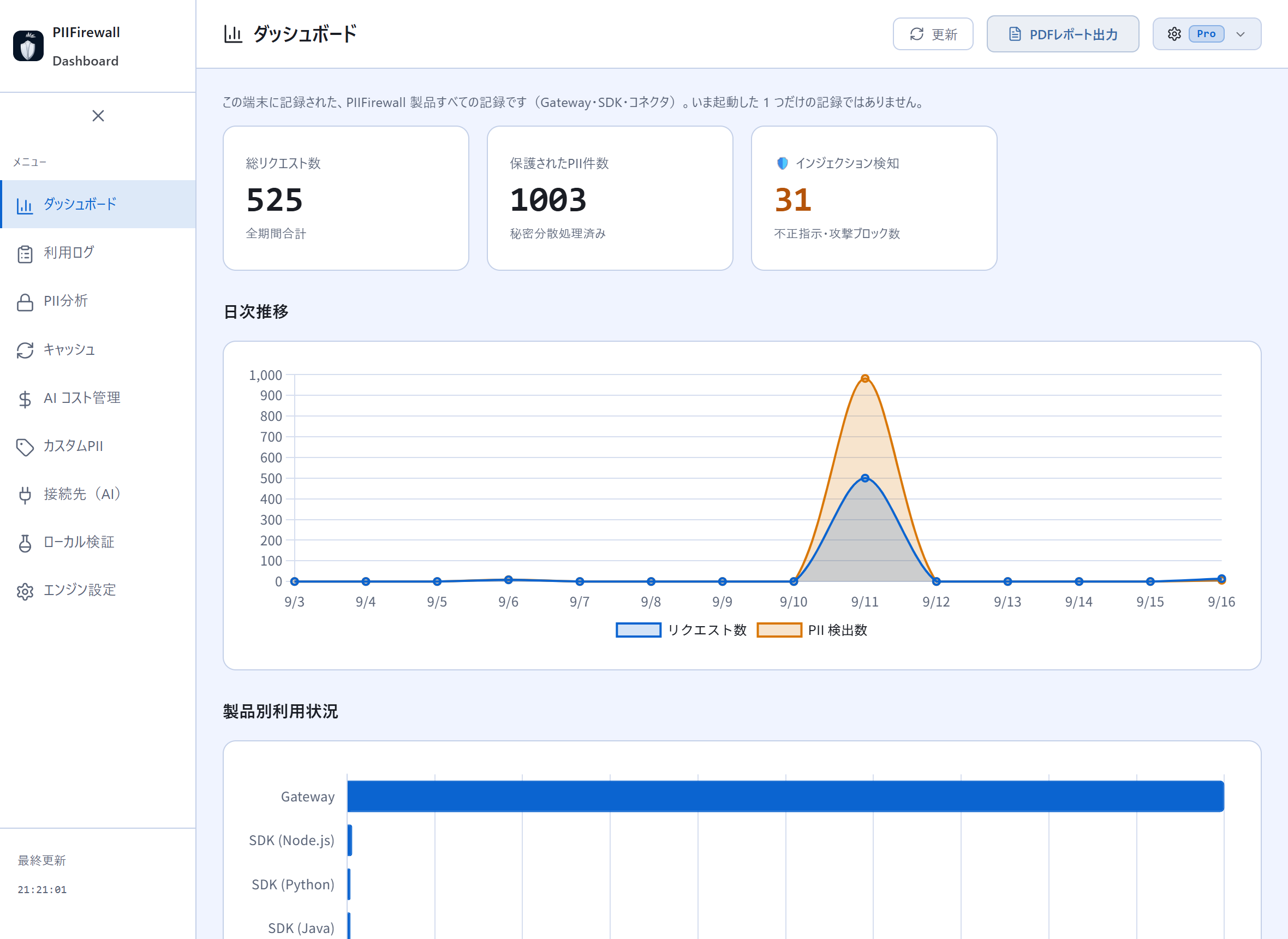This screenshot has width=1288, height=939.
Task: Expand the Pro settings dropdown chevron
Action: tap(1241, 34)
